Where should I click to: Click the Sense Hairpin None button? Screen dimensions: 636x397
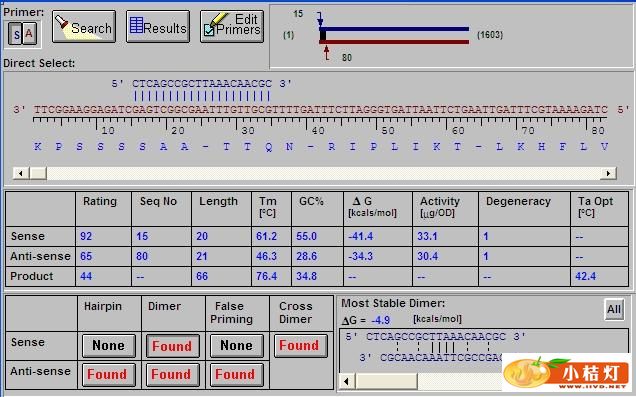click(x=109, y=345)
